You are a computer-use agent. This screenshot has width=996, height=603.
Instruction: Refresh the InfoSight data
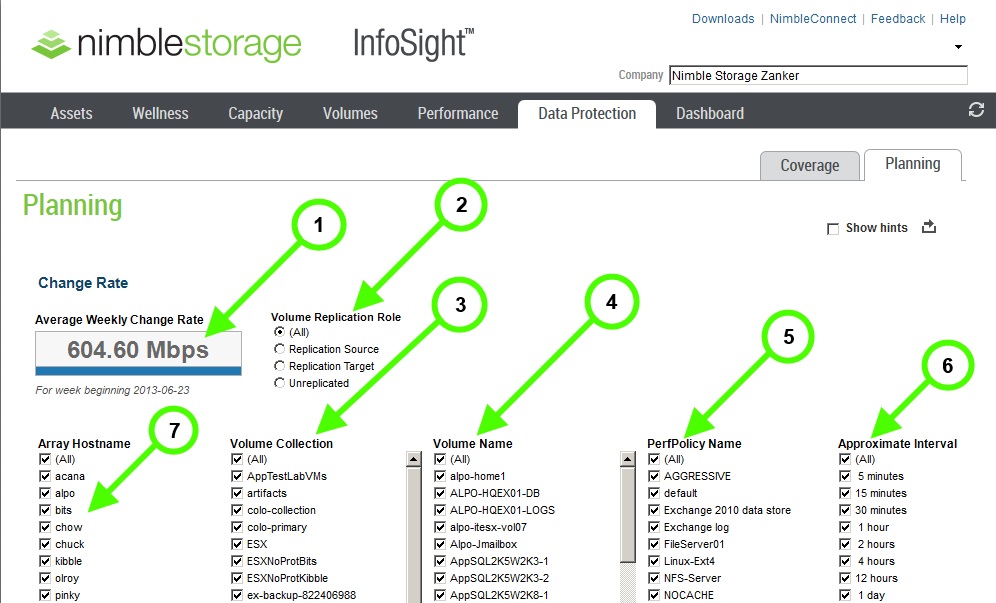(976, 110)
